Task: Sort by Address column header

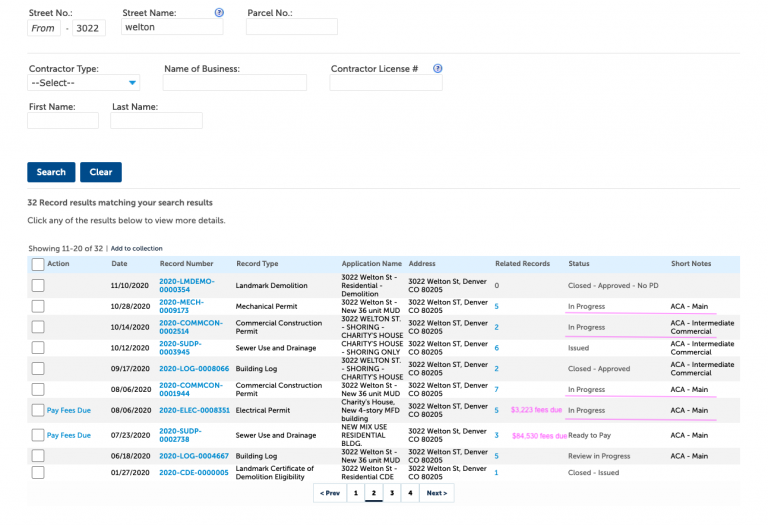Action: (422, 263)
